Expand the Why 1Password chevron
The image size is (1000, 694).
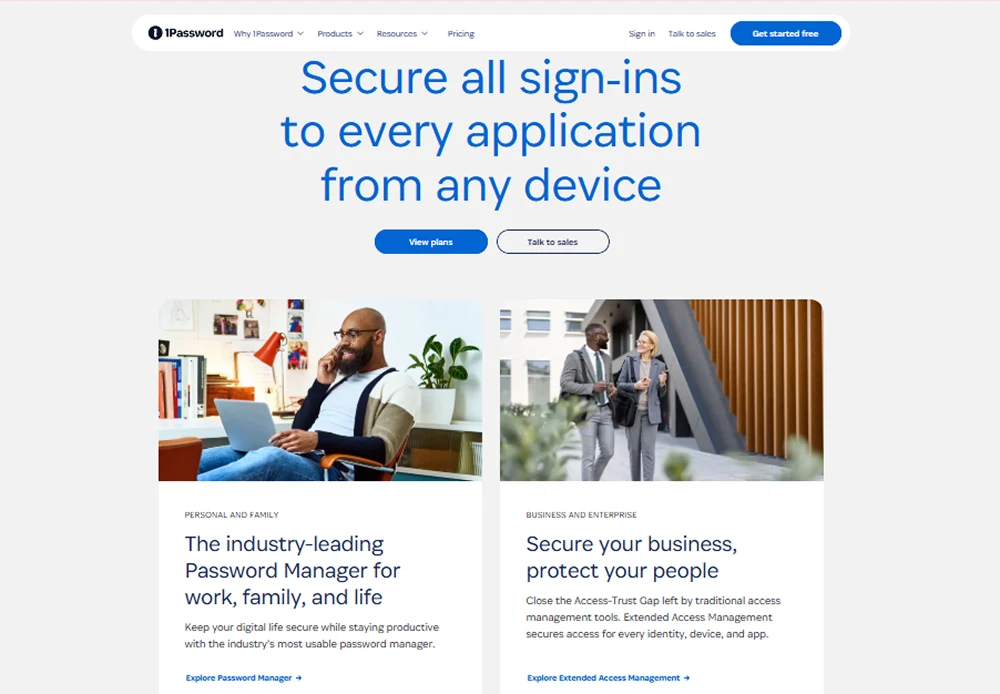[300, 34]
